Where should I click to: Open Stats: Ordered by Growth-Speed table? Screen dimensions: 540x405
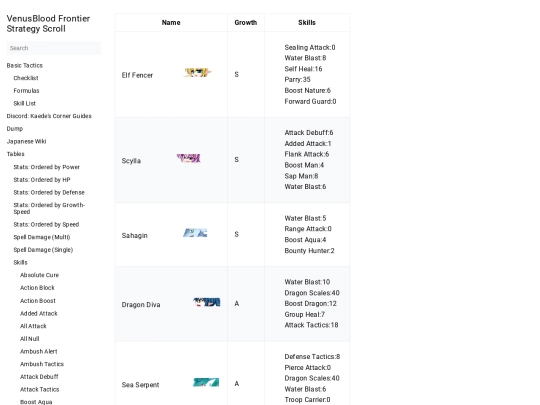point(49,208)
